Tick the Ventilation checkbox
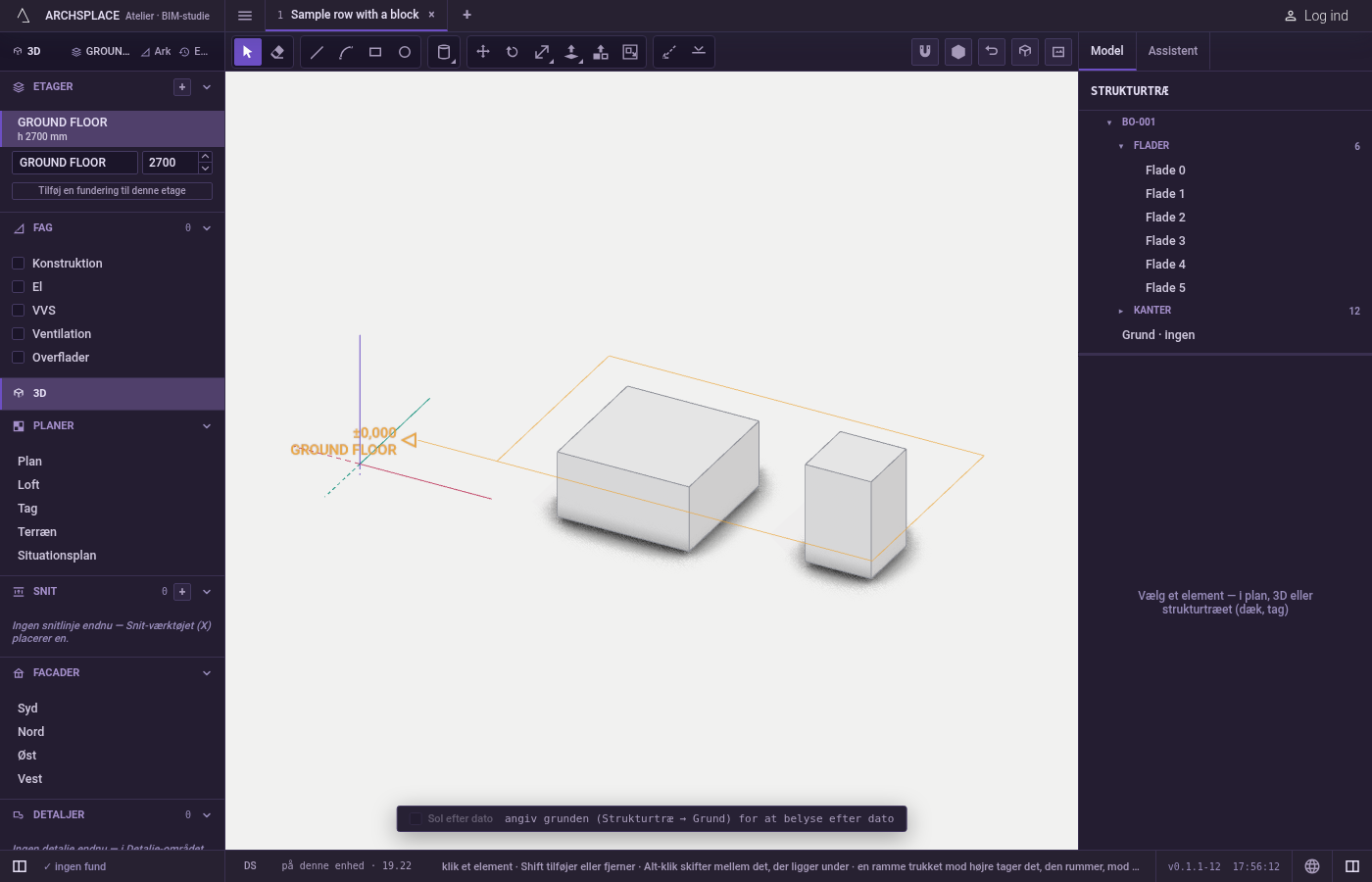Viewport: 1372px width, 882px height. [18, 334]
